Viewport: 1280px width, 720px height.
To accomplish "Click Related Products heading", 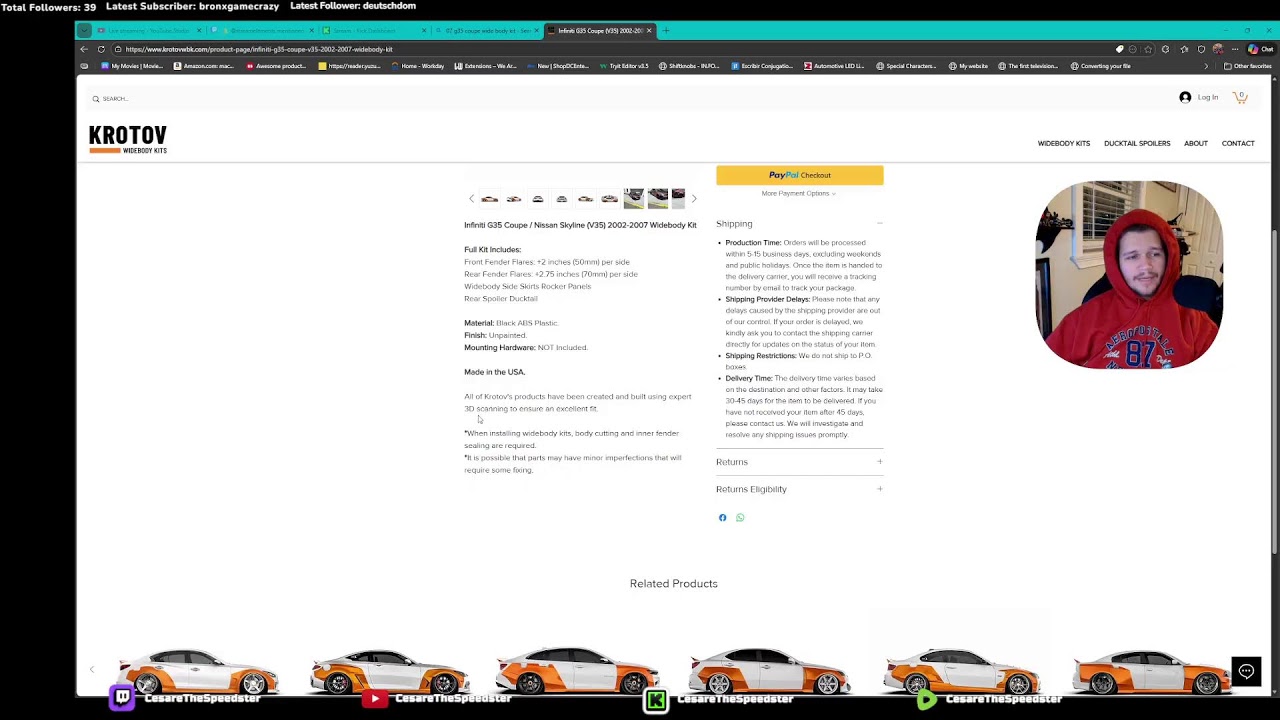I will [674, 584].
